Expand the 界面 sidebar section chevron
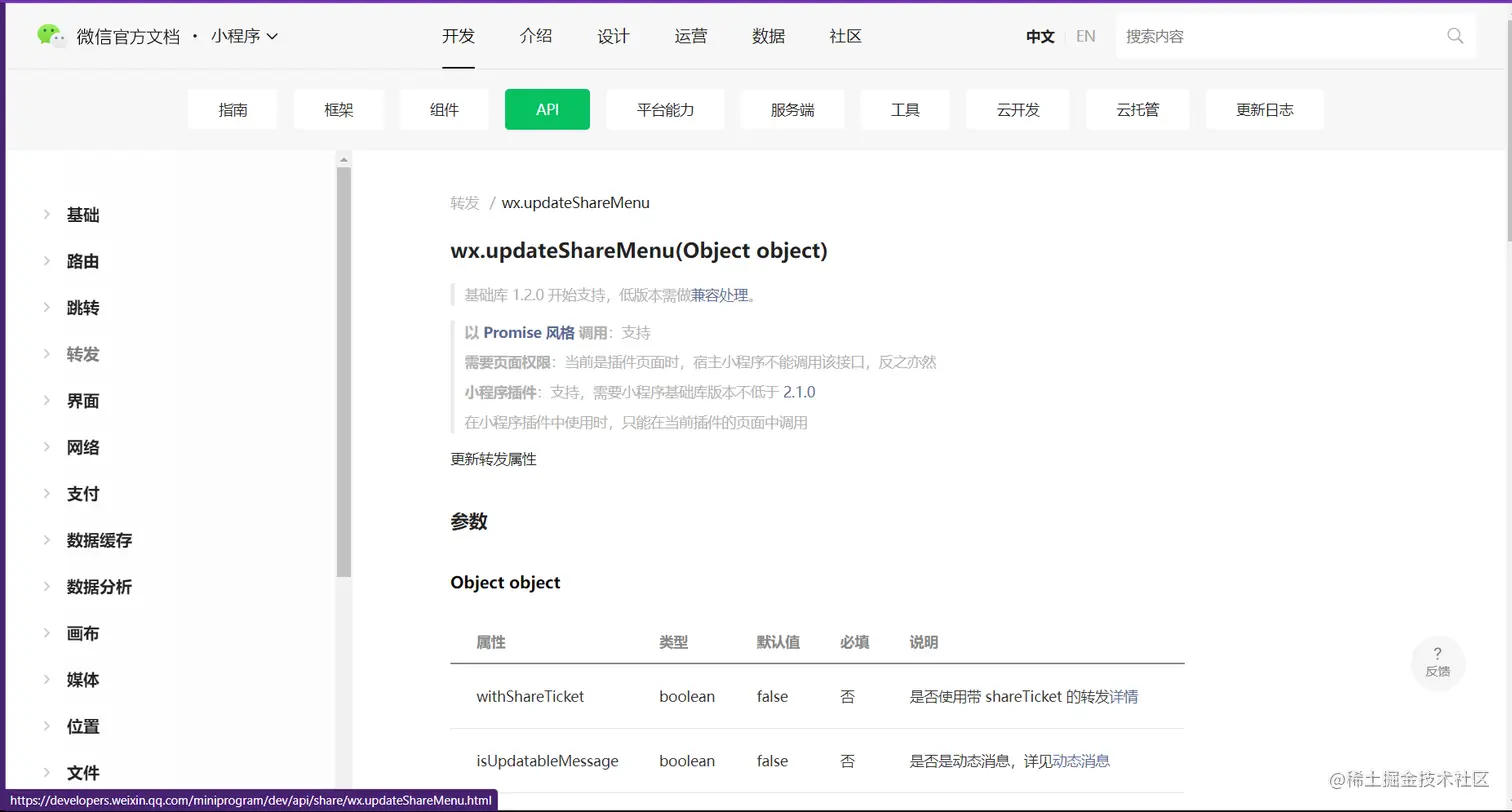 pyautogui.click(x=47, y=400)
